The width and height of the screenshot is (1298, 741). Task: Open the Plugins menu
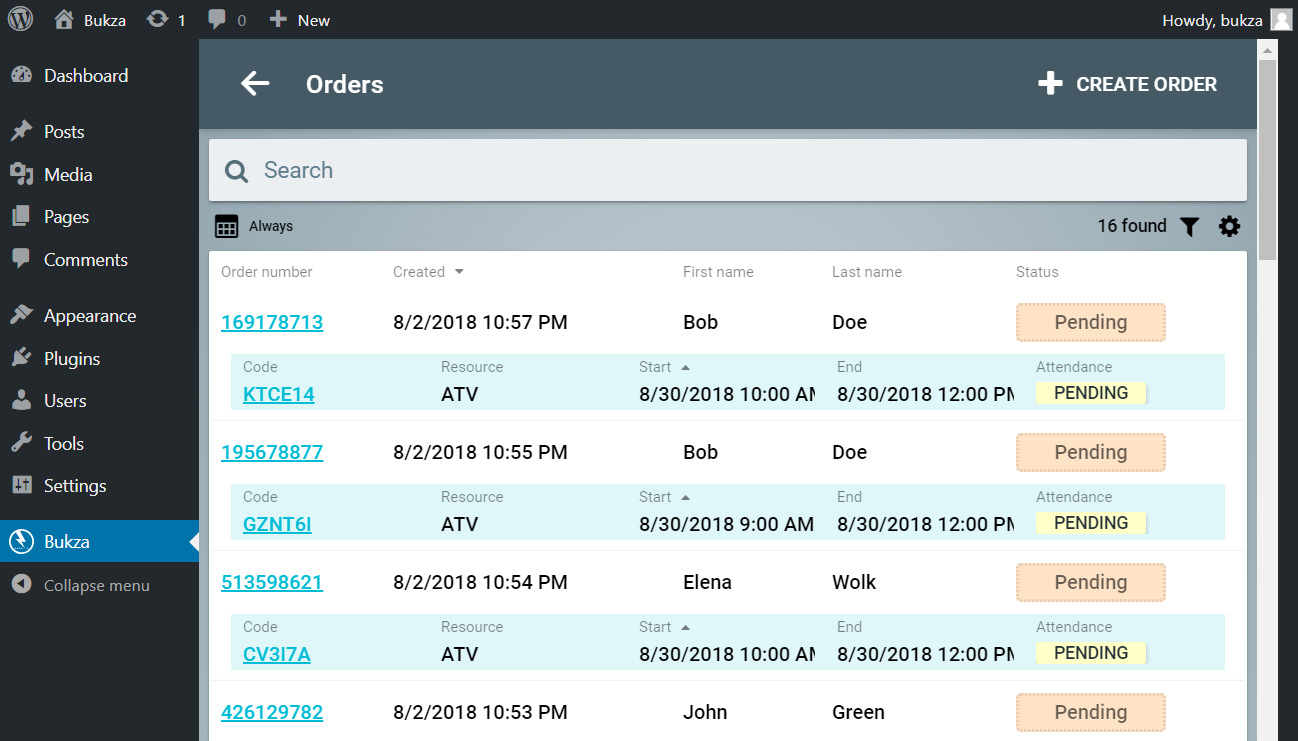[x=71, y=358]
